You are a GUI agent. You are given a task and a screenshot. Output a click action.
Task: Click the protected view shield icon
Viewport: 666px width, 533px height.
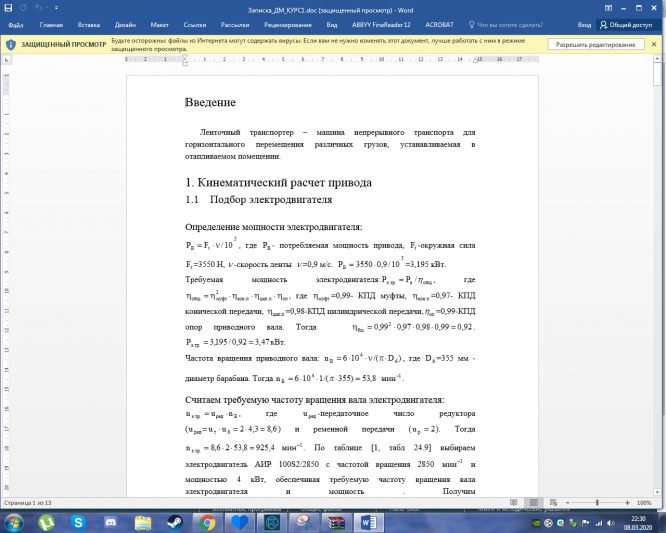pyautogui.click(x=11, y=44)
